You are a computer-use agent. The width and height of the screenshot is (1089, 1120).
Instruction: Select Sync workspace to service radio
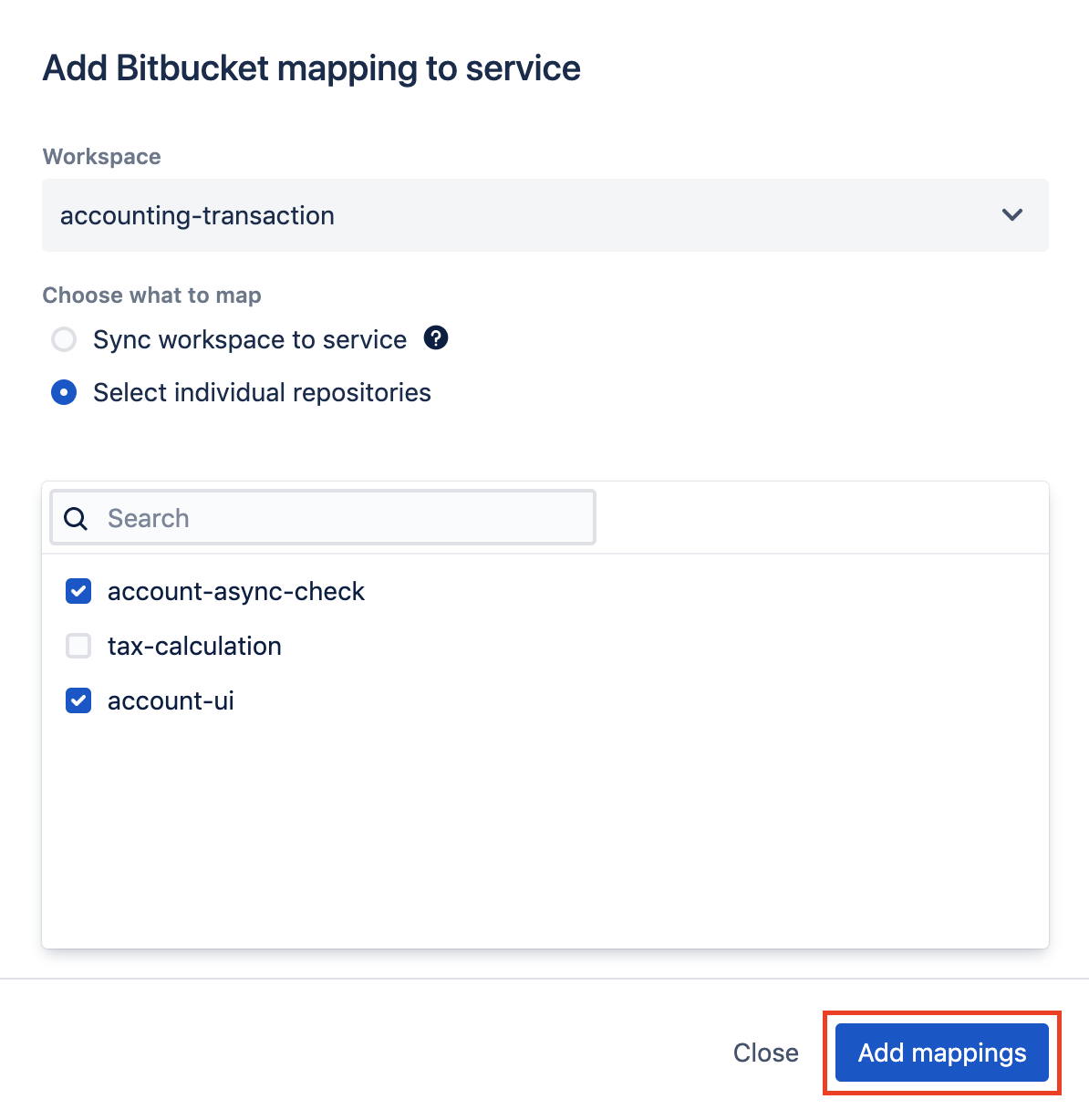point(64,340)
